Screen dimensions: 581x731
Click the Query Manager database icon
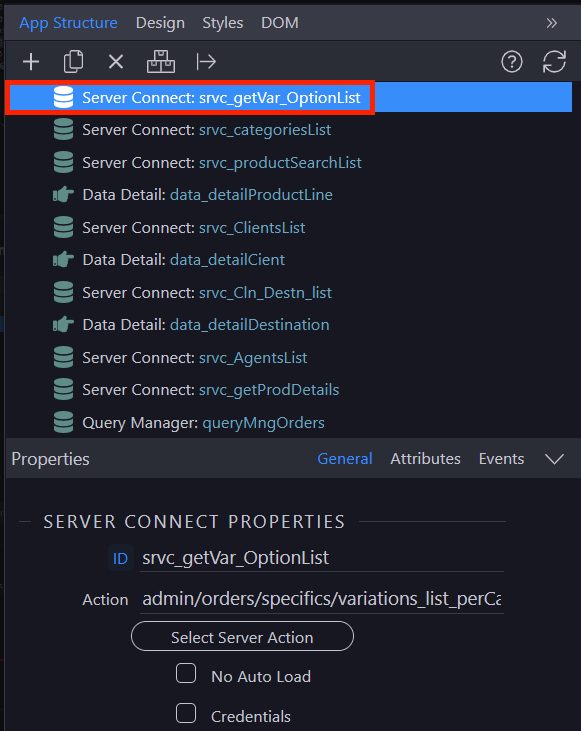[63, 422]
